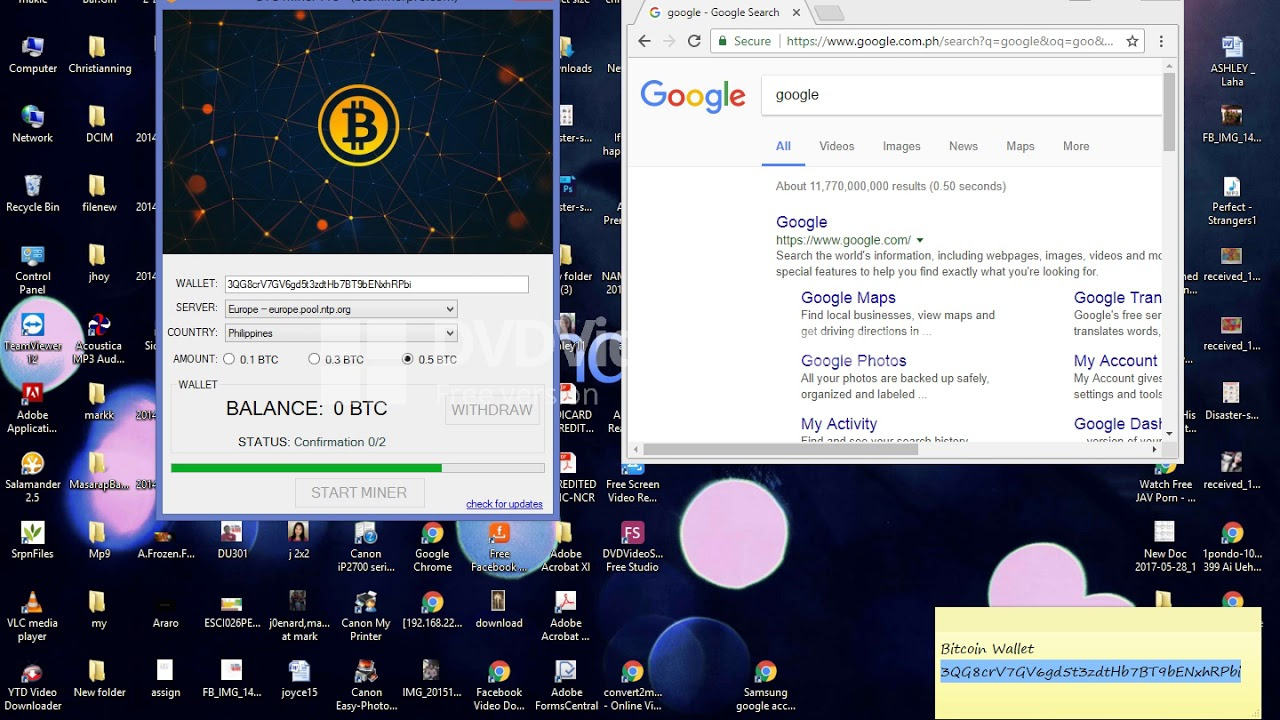This screenshot has height=720, width=1280.
Task: Open the Christianning folder icon
Action: pyautogui.click(x=99, y=55)
